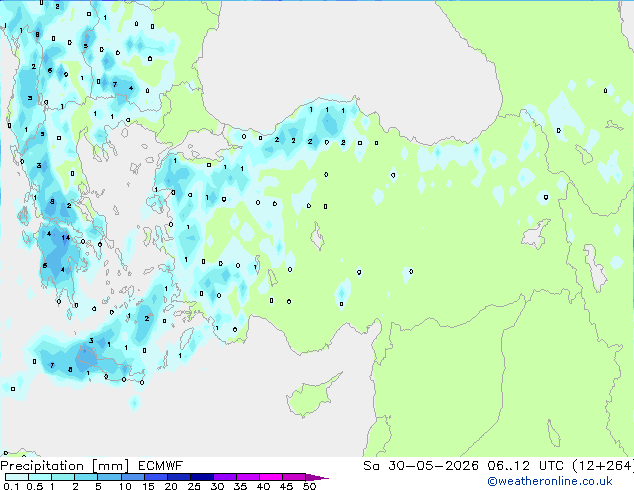Select the 5–10 mm legend color box
634x490 pixels.
(x=109, y=477)
